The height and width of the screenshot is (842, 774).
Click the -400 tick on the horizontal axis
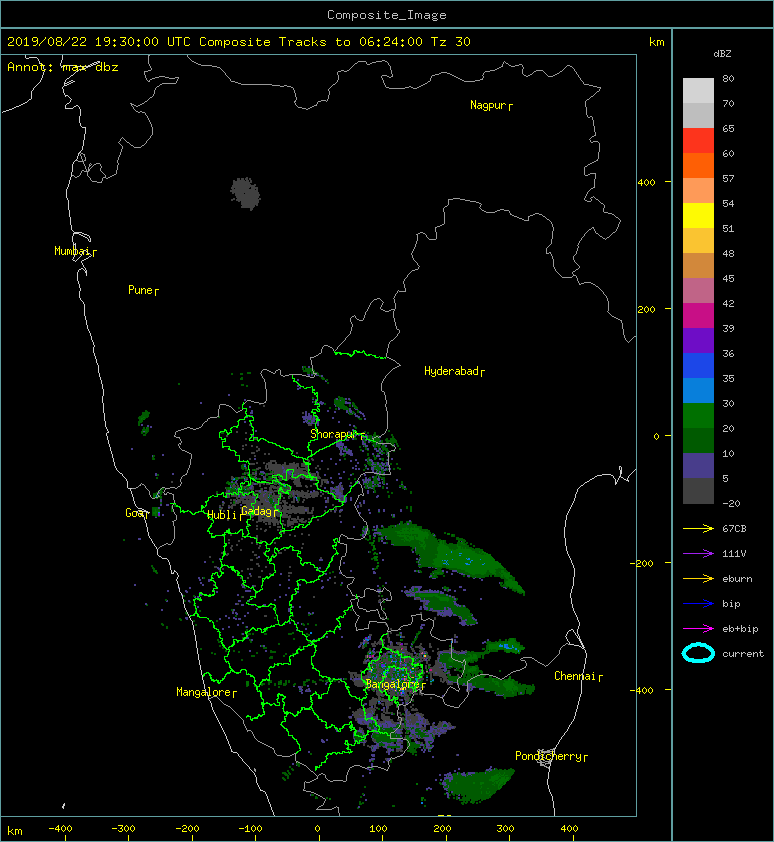click(x=60, y=829)
